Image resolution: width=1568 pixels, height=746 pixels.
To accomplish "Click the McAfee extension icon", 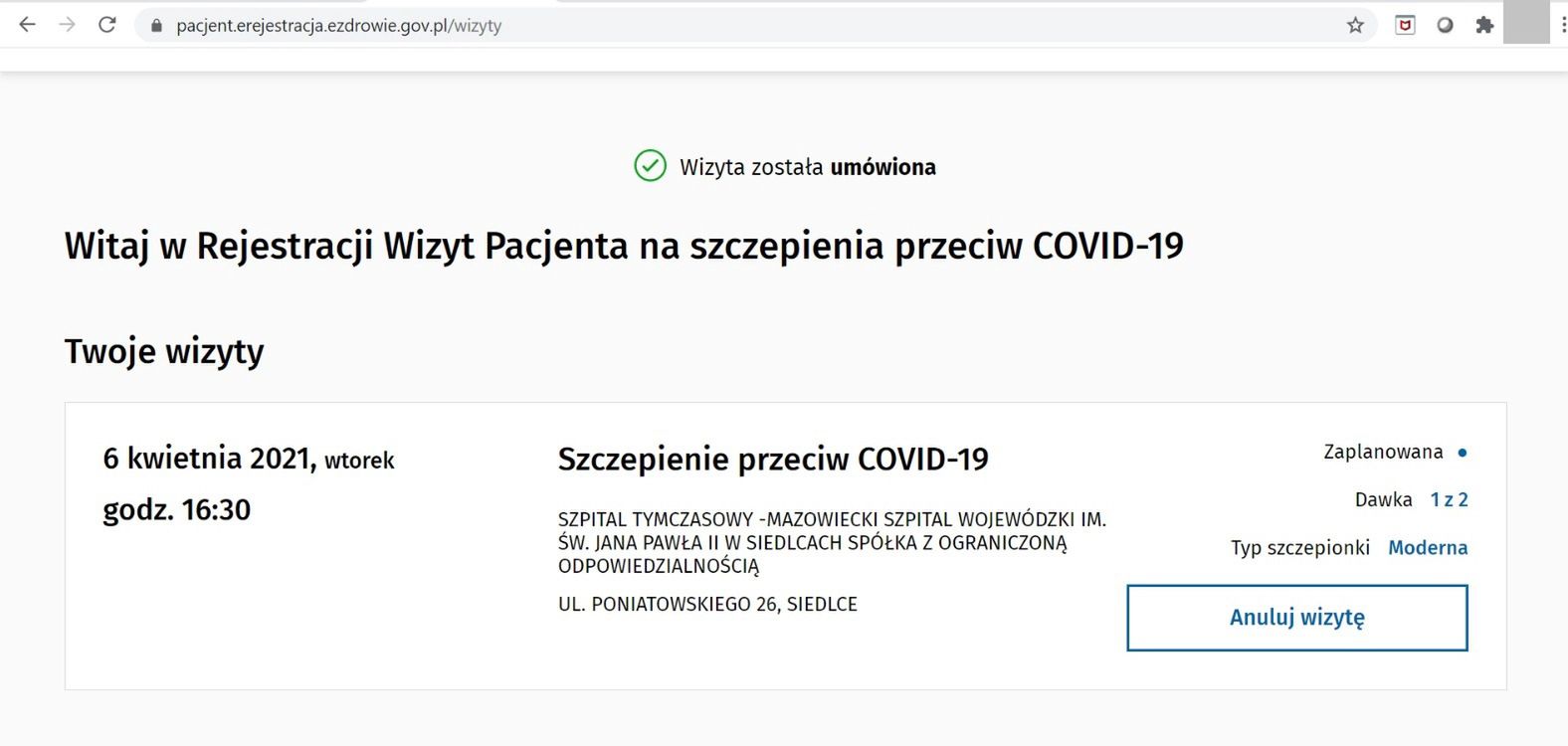I will pos(1406,25).
